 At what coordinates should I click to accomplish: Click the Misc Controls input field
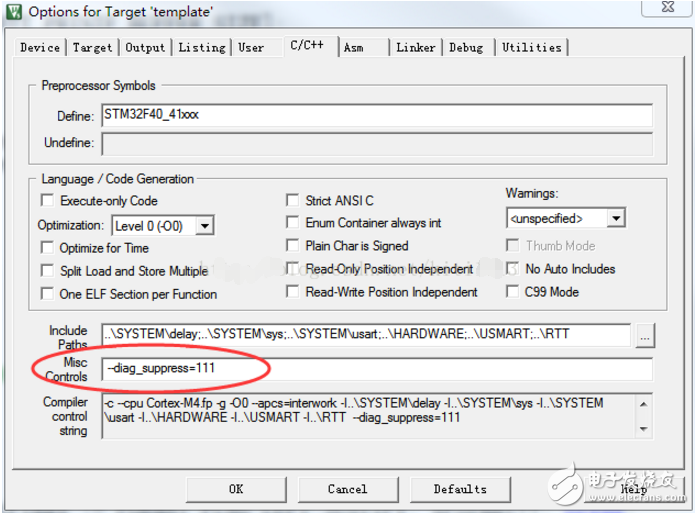[377, 369]
